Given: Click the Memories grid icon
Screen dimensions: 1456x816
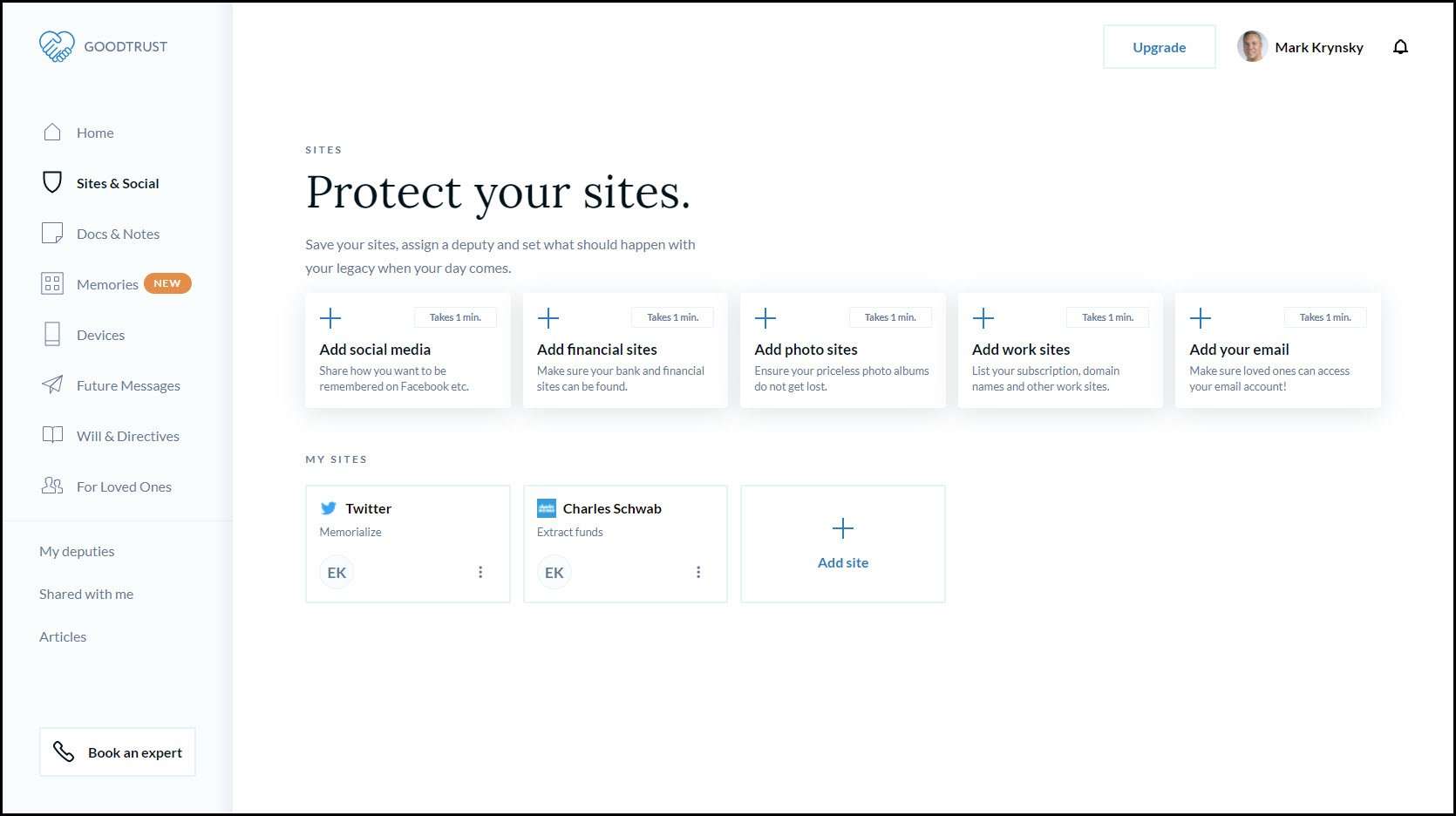Looking at the screenshot, I should [52, 283].
